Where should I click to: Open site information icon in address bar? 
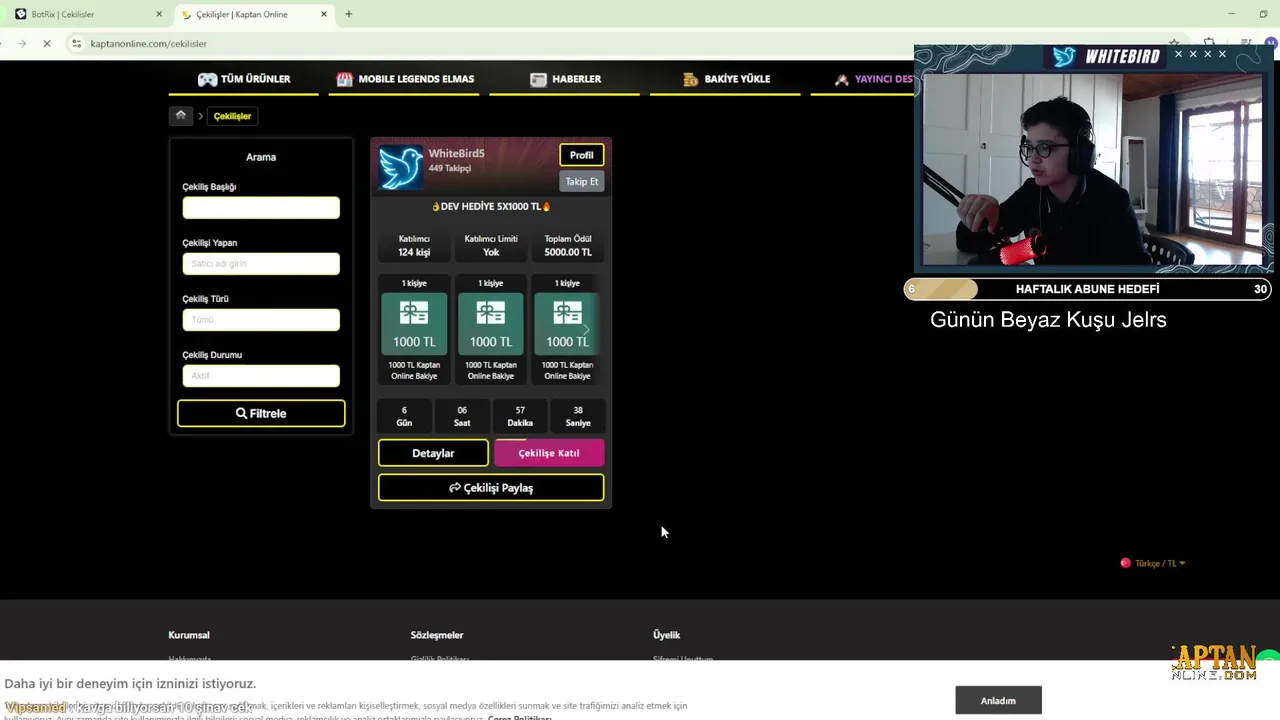pos(77,44)
